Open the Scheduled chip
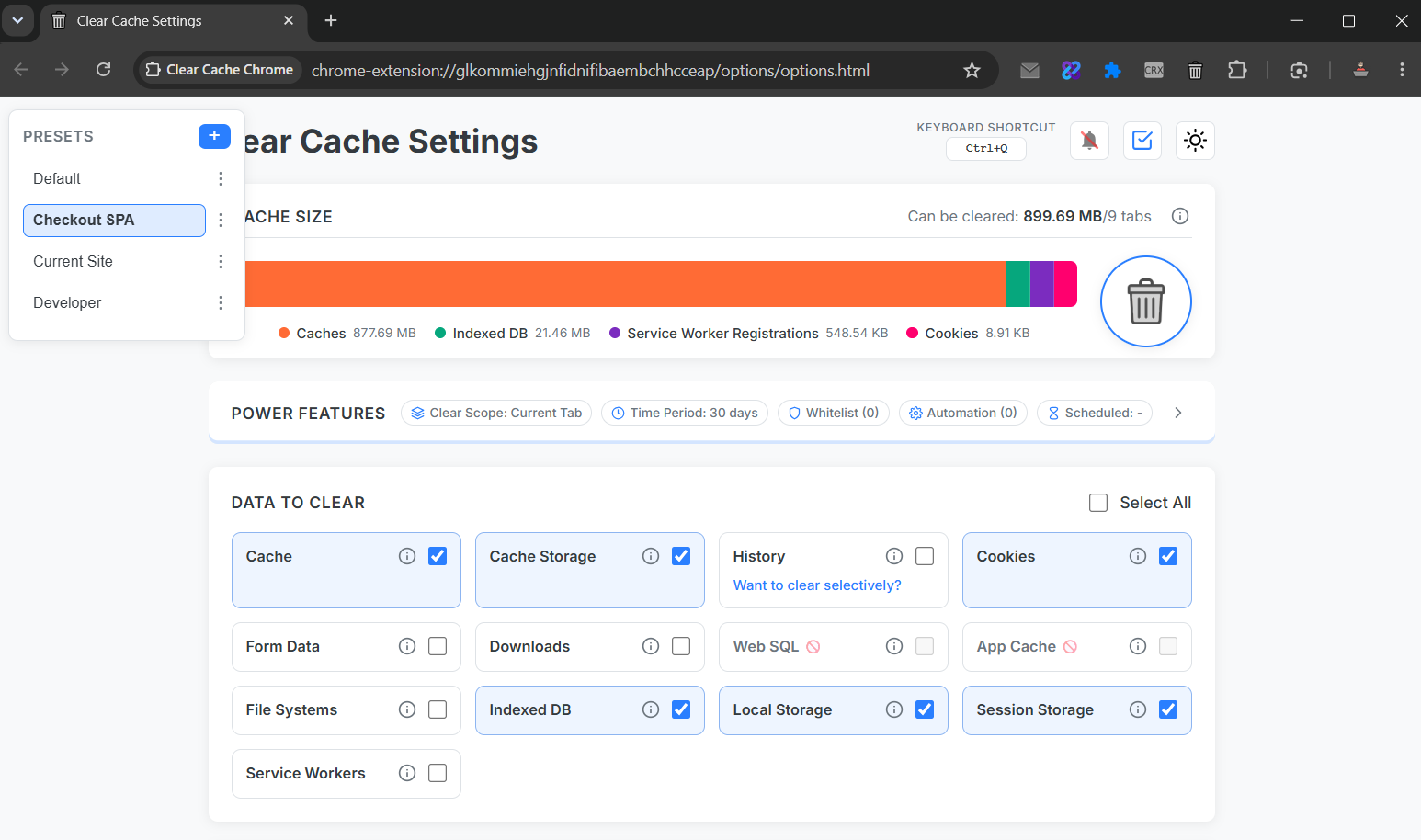Viewport: 1421px width, 840px height. [1095, 413]
